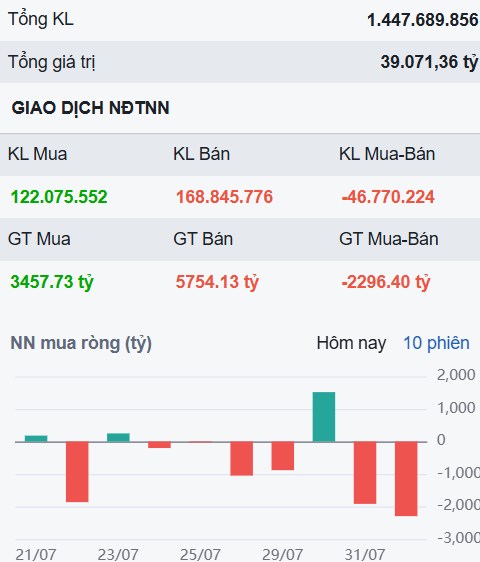Screen dimensions: 480x562
Task: Click the 'KL Mua' column header
Action: coord(38,154)
